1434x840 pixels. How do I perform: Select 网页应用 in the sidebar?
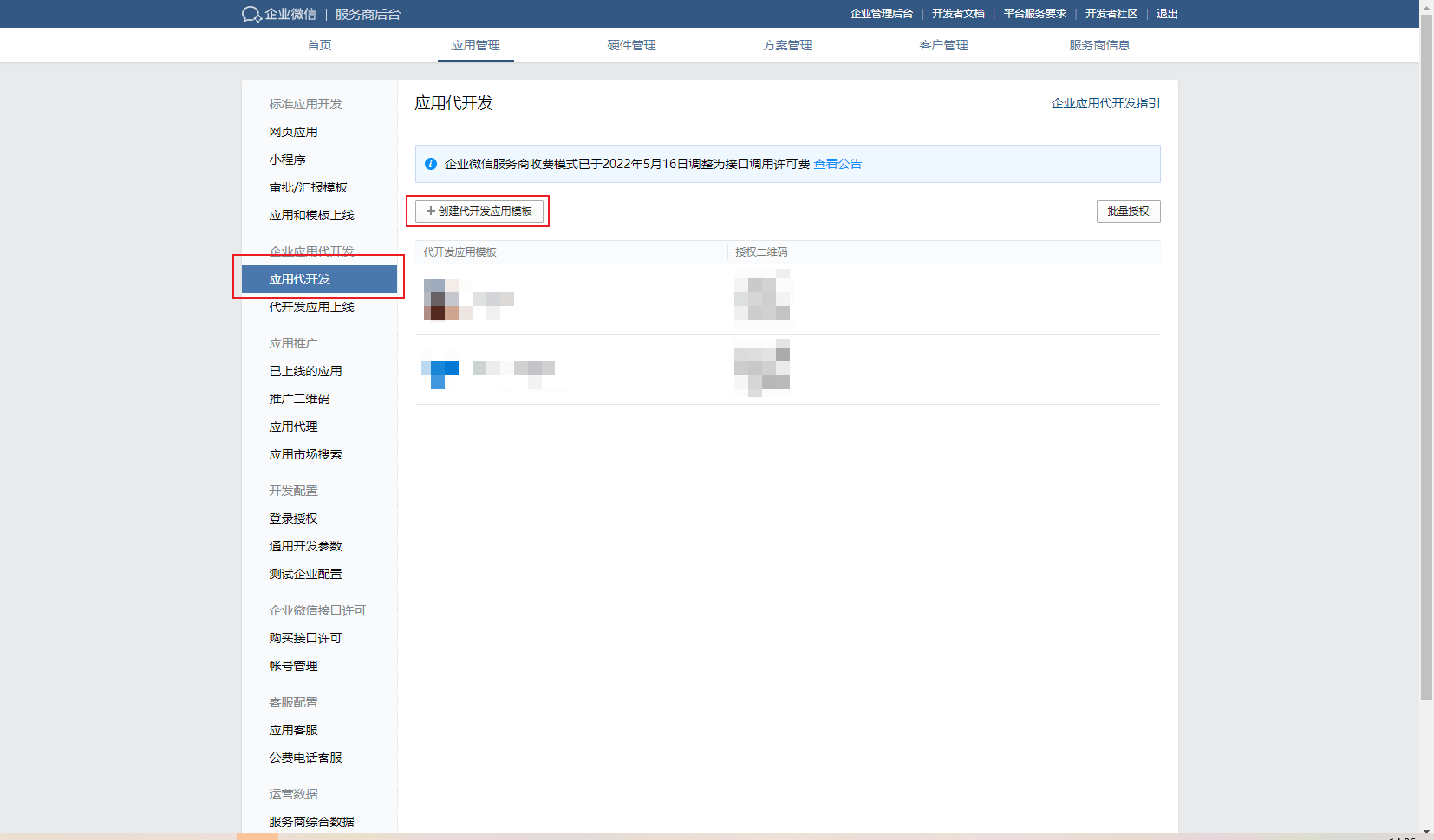point(293,132)
